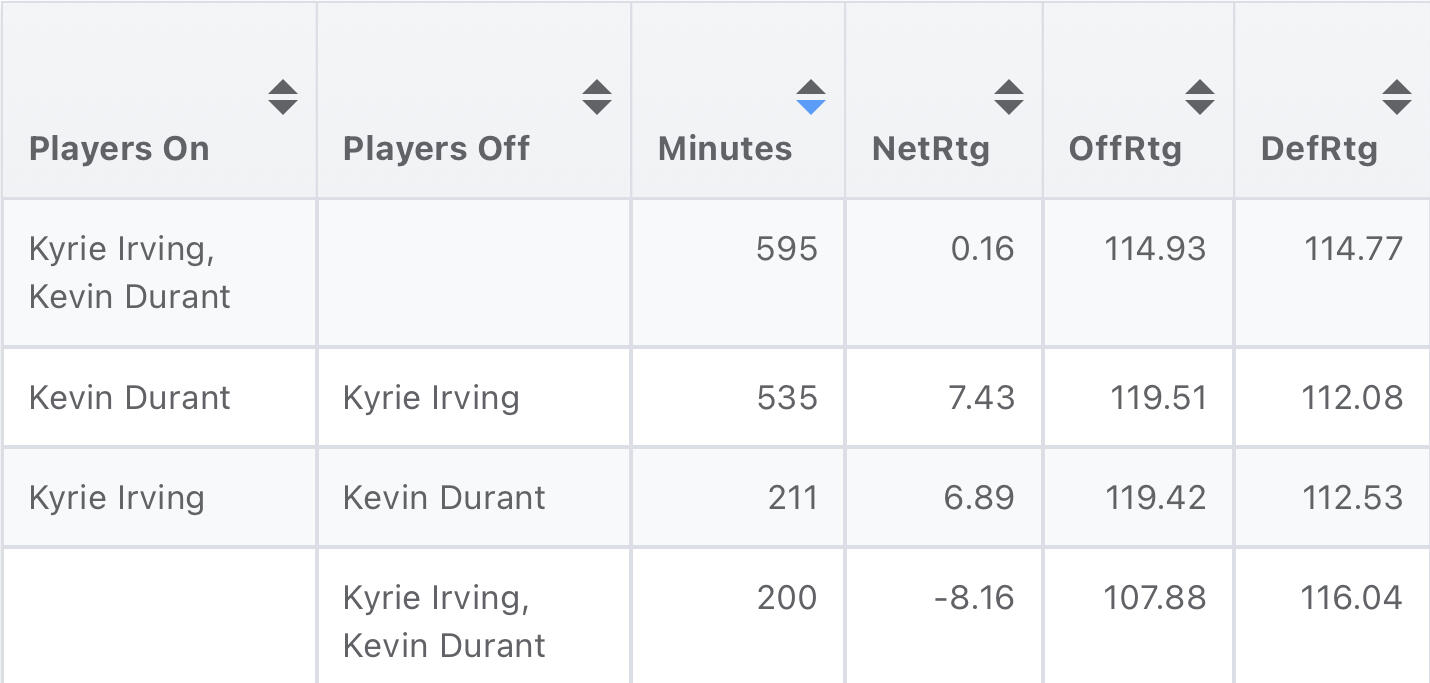Image resolution: width=1430 pixels, height=683 pixels.
Task: Select the Players On column header label
Action: tap(119, 149)
